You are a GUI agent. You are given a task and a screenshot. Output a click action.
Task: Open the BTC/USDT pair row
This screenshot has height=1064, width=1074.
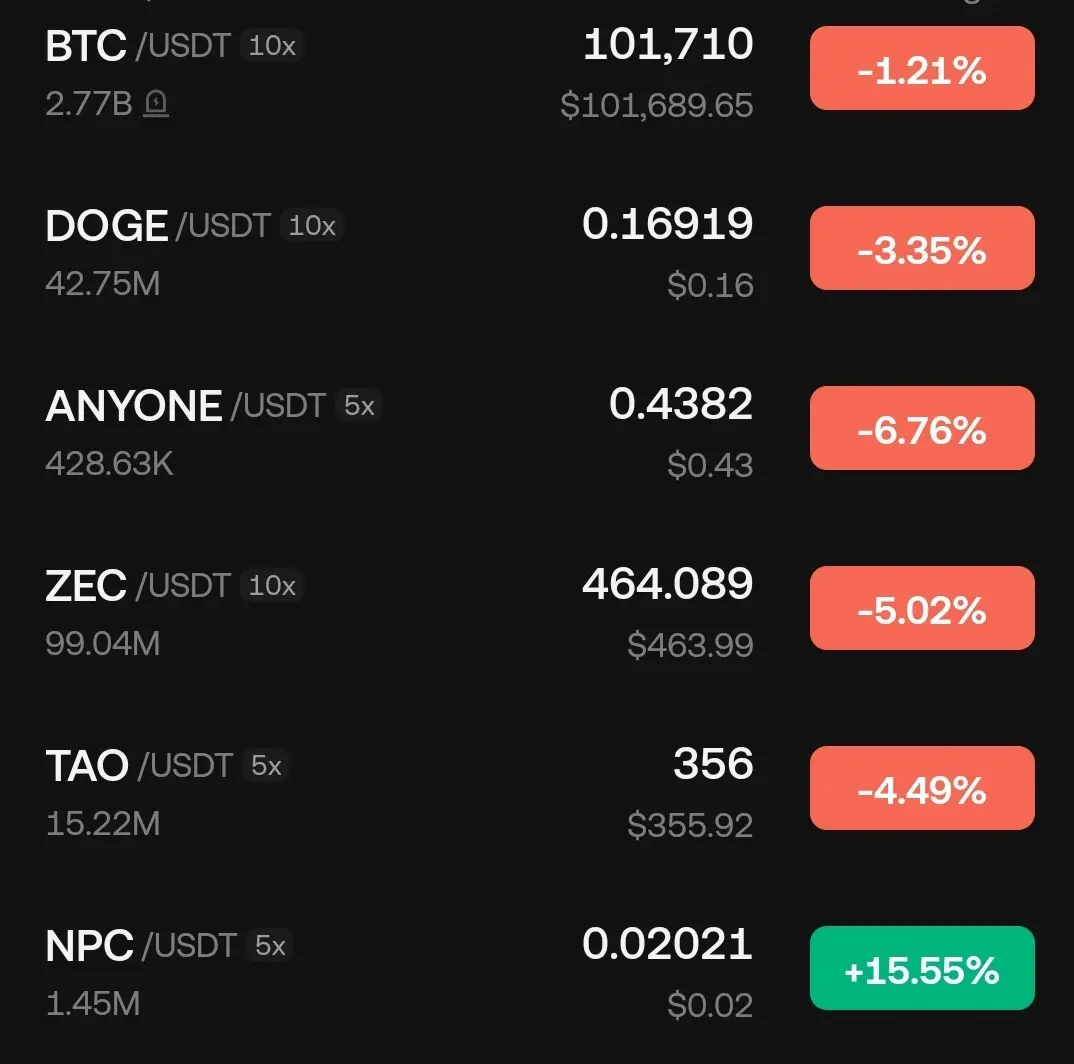click(x=537, y=70)
